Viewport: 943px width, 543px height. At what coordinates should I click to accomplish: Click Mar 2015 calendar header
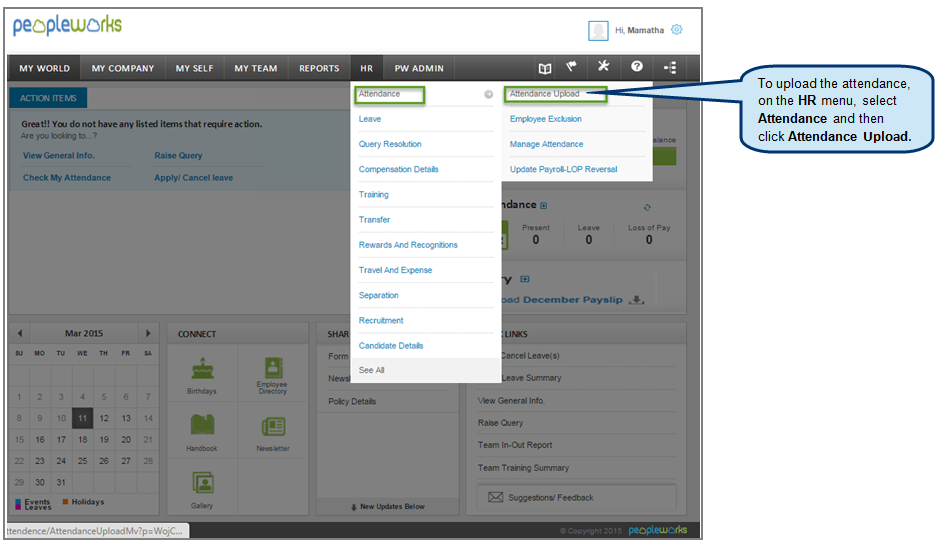coord(84,333)
